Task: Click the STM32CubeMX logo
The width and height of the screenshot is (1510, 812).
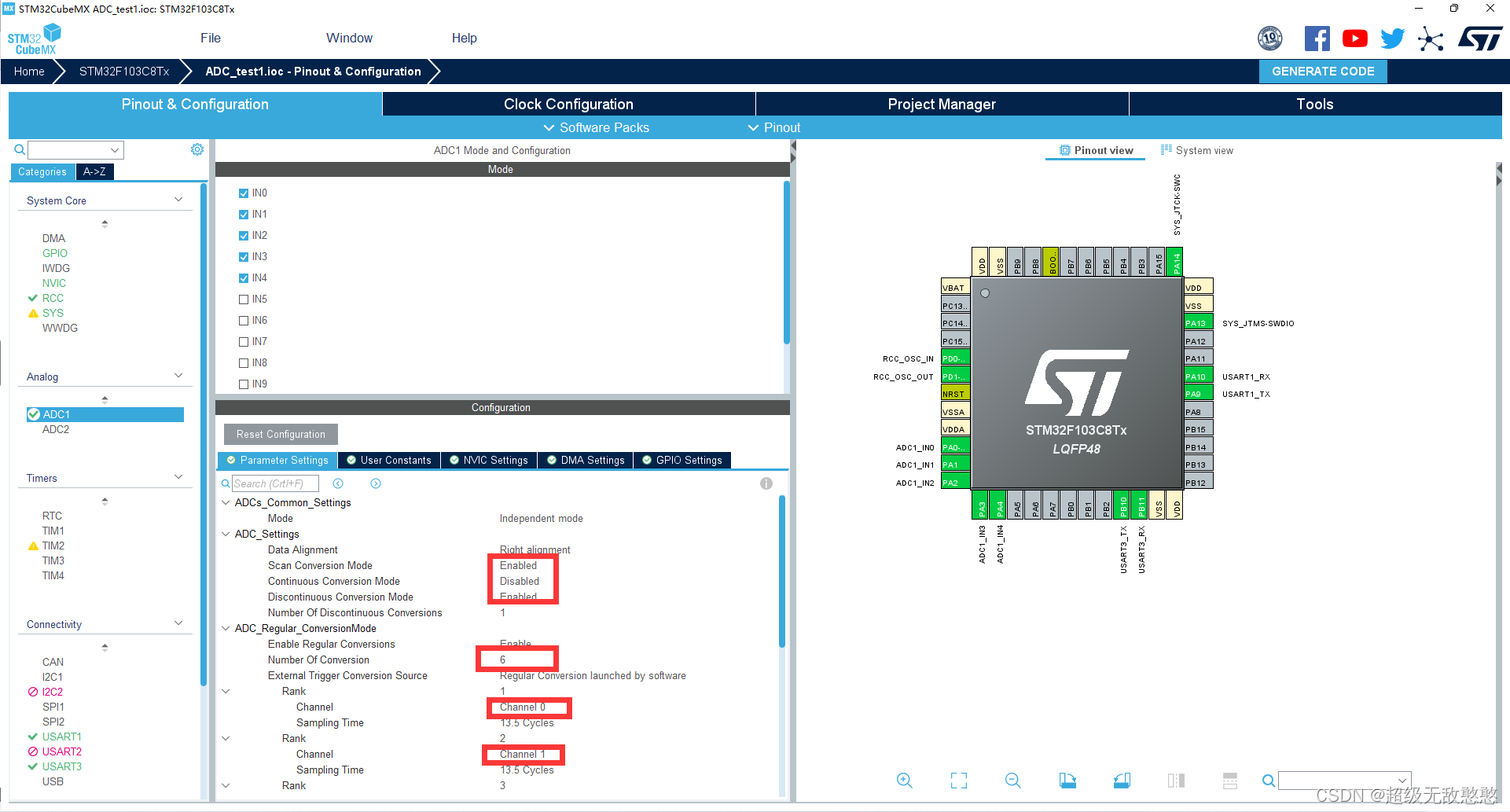Action: click(x=35, y=39)
